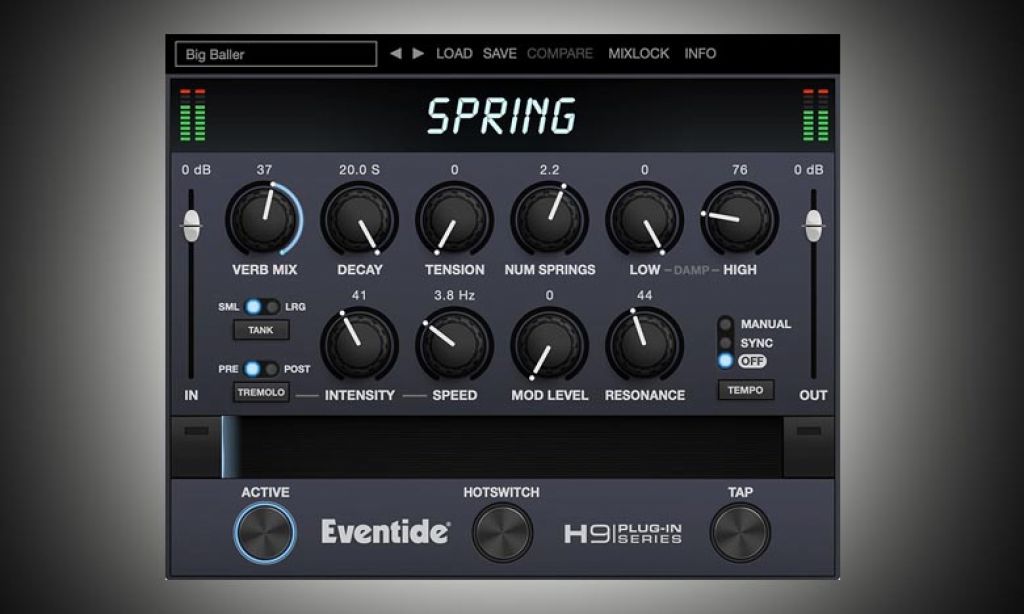Click the VERB MIX value 37

(264, 170)
